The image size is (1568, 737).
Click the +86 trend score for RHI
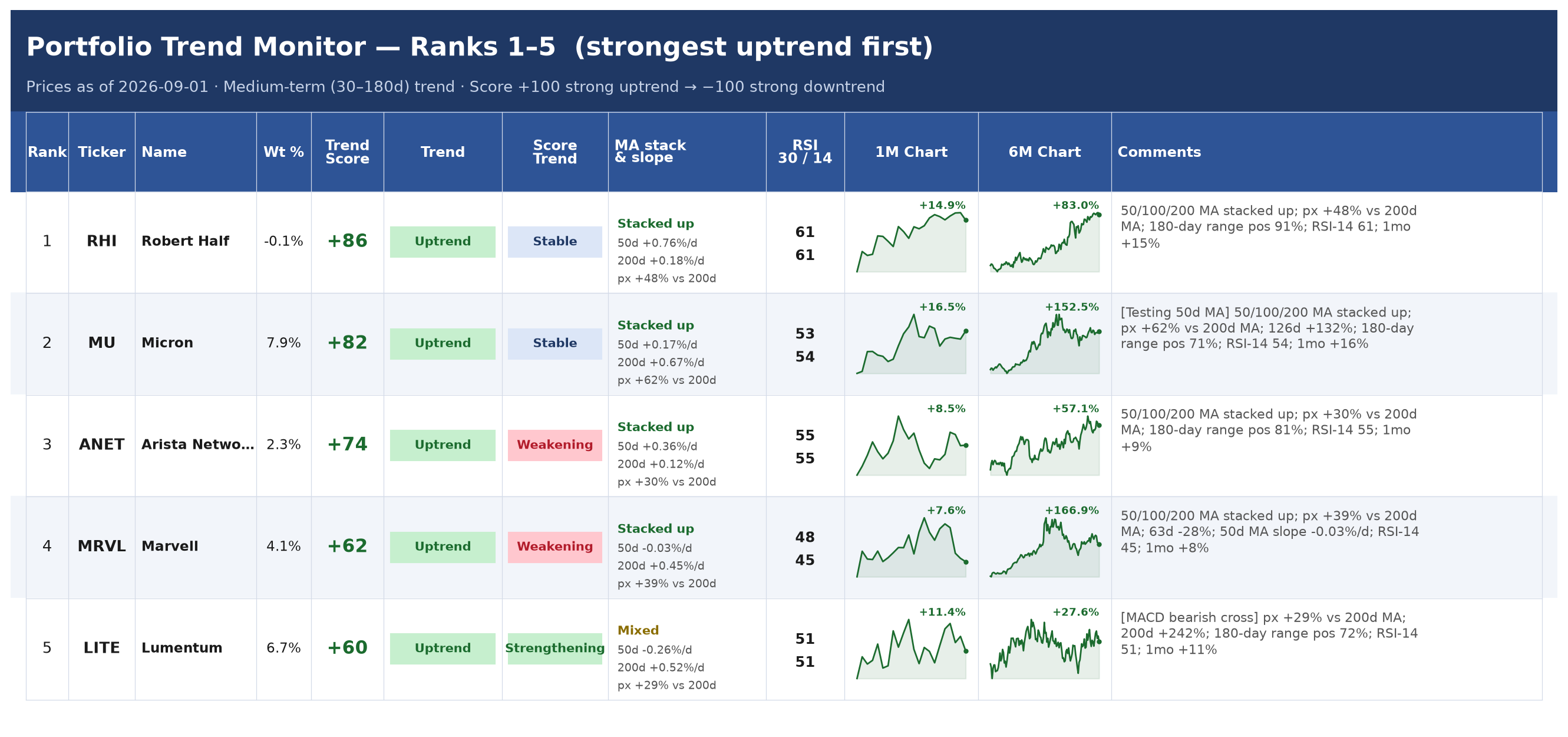[x=347, y=241]
